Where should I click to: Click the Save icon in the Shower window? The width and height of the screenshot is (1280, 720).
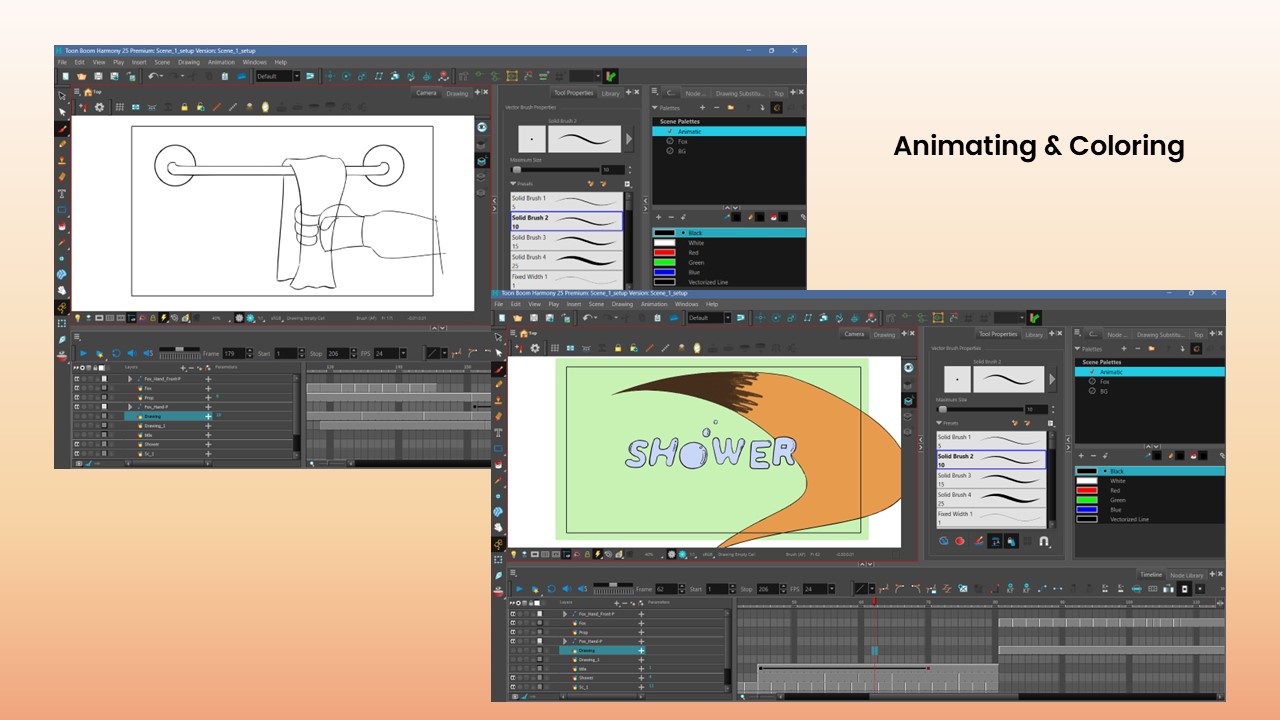pyautogui.click(x=533, y=318)
